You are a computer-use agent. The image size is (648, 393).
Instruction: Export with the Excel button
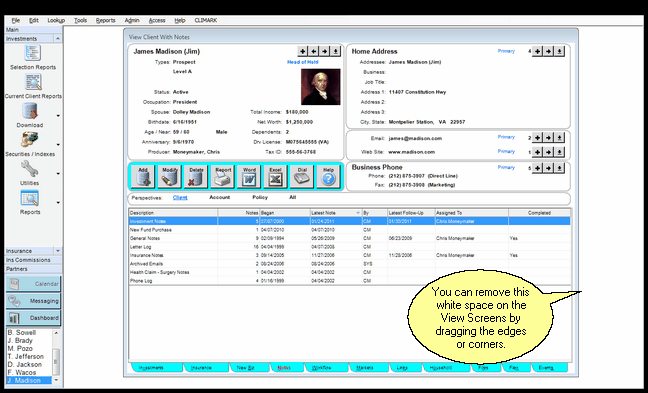pos(275,177)
